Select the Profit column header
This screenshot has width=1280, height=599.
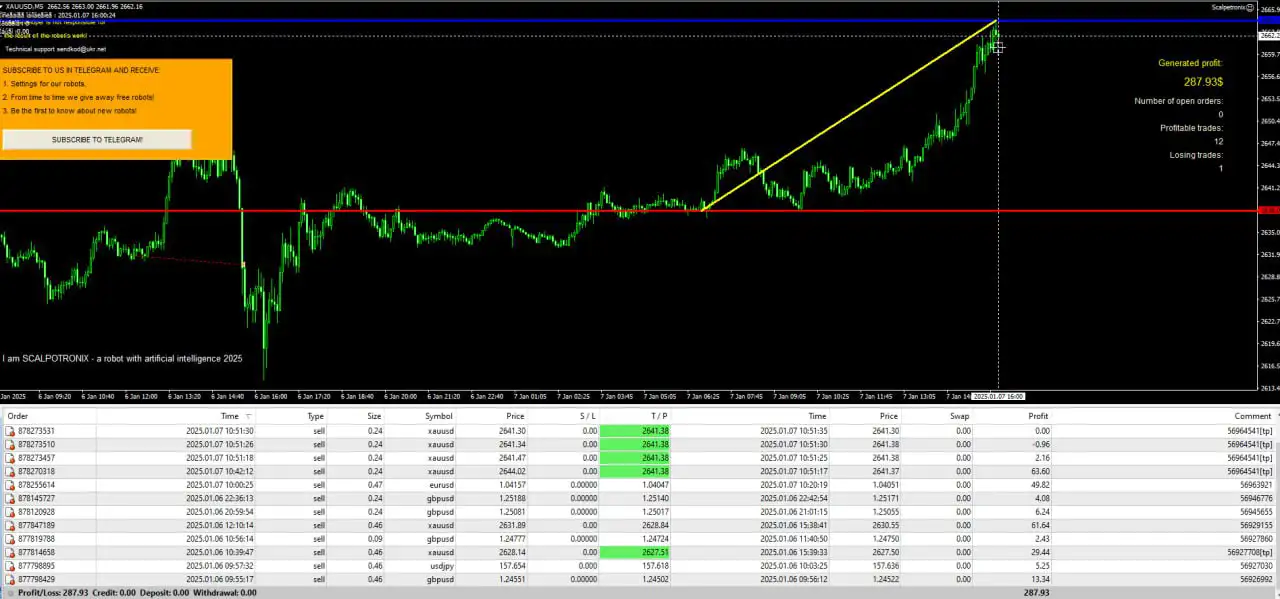click(x=1038, y=416)
